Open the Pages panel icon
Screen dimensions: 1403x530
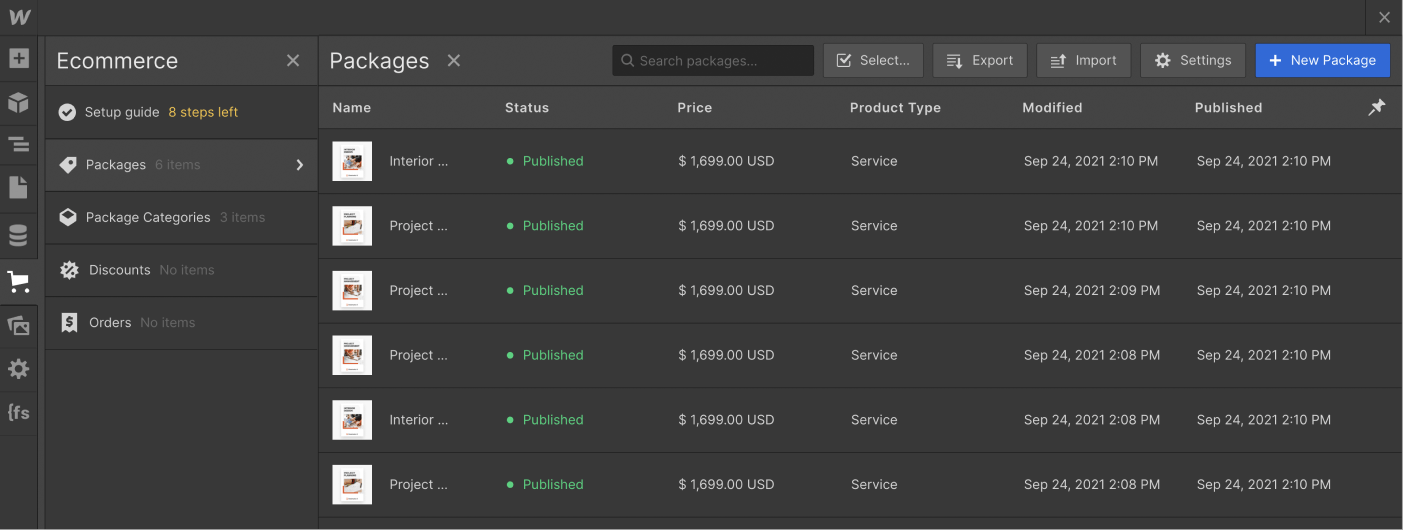click(18, 187)
